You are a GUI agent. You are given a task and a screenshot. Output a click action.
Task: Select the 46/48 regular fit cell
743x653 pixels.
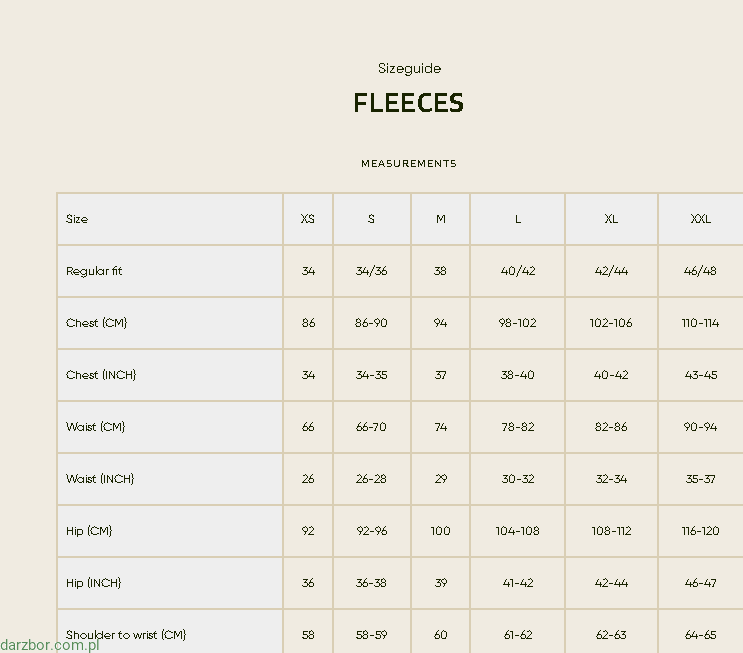coord(700,271)
